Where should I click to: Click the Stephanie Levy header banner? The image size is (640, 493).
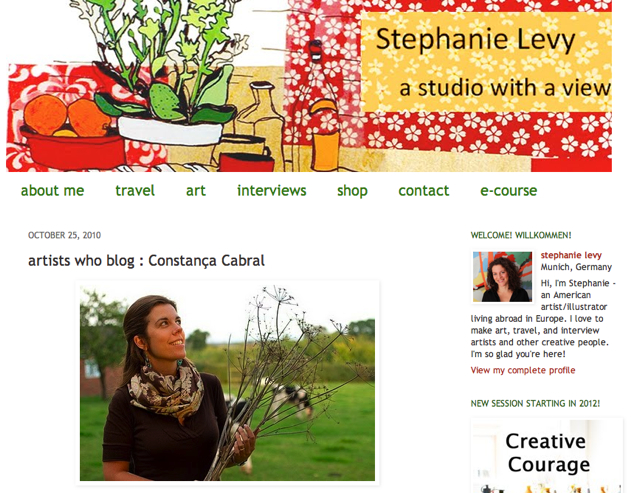pos(309,86)
